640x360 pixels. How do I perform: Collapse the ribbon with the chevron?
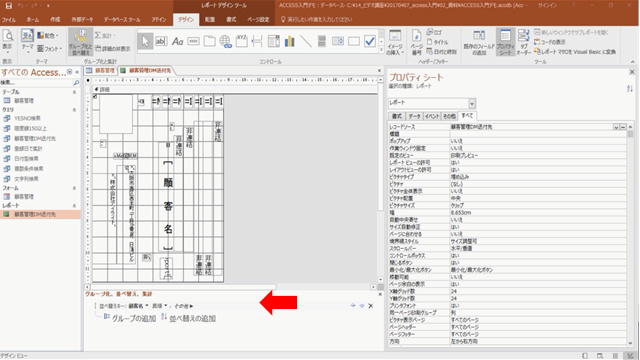click(633, 62)
